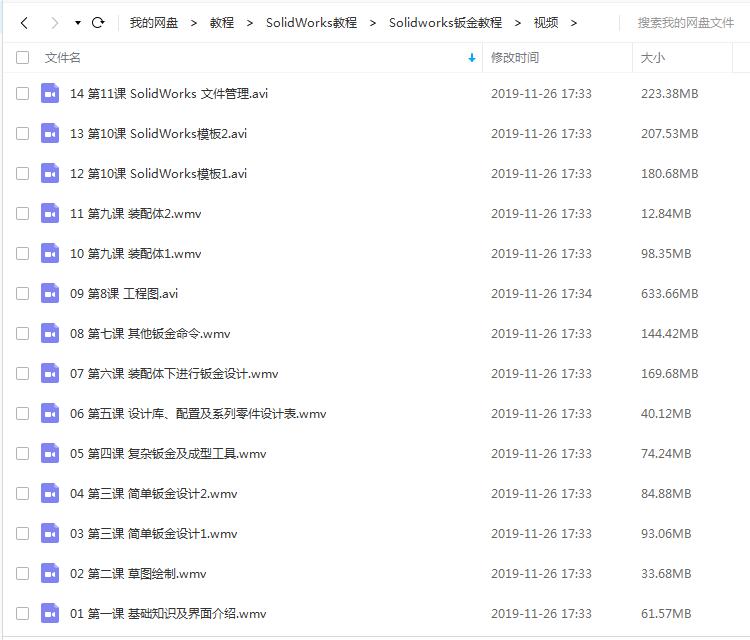The image size is (750, 640).
Task: Click video icon of 04 第三课 简单钣金设计2.wmv
Action: tap(50, 493)
